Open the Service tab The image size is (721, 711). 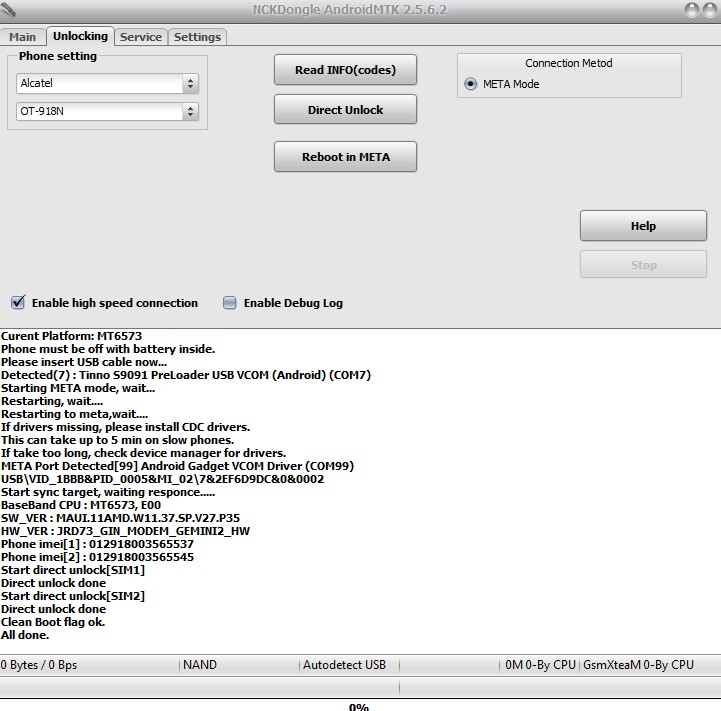click(141, 37)
